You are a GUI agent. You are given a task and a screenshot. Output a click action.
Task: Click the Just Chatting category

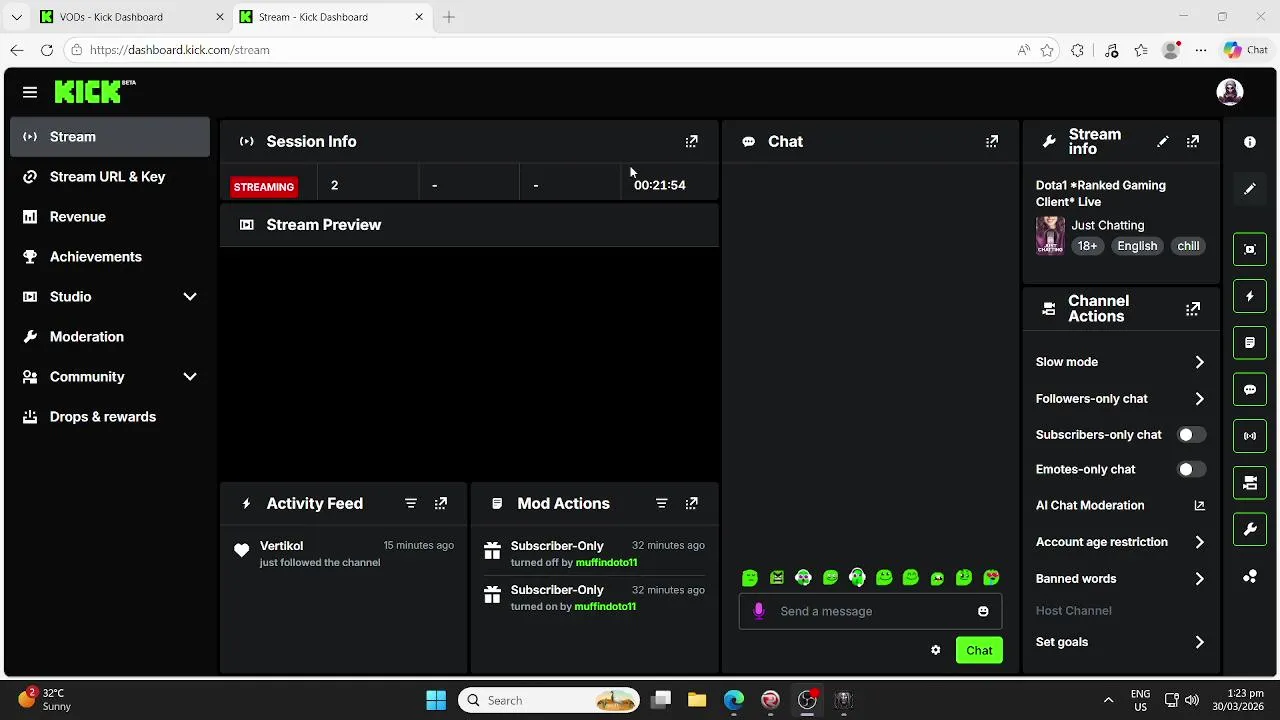(x=1108, y=226)
